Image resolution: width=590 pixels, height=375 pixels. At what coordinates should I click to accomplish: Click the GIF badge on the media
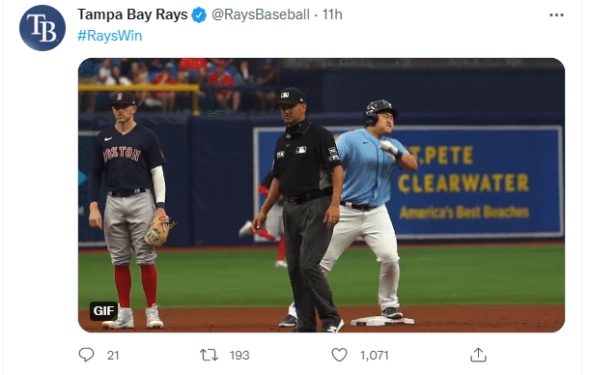(103, 311)
